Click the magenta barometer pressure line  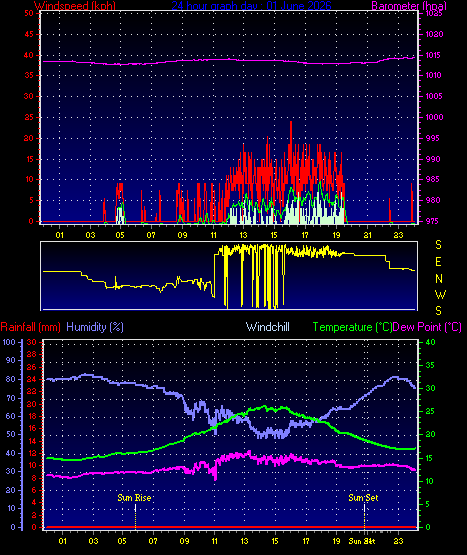click(228, 59)
